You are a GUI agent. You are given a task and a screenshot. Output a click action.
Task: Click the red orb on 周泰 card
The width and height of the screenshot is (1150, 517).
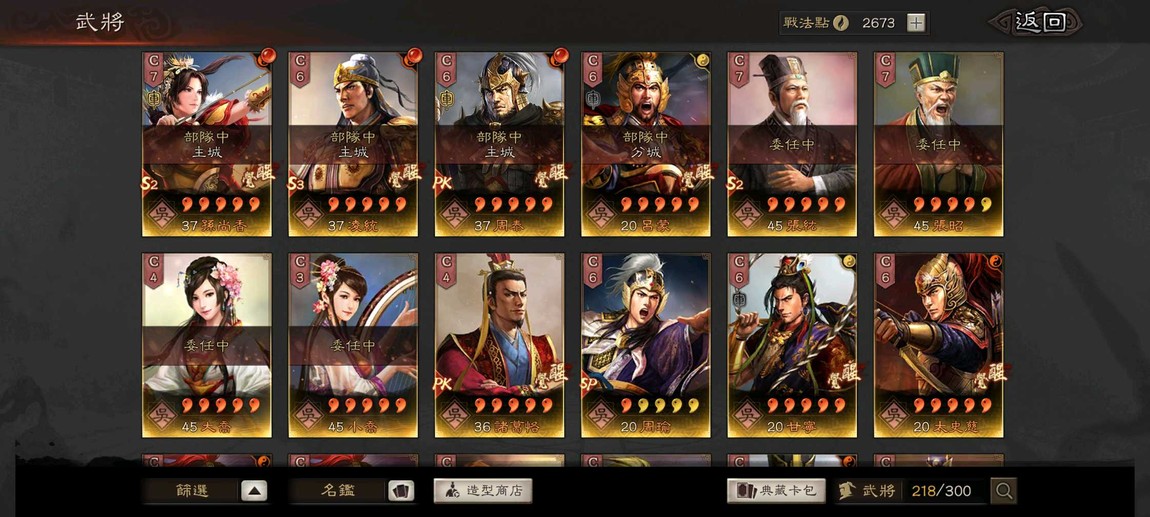560,56
